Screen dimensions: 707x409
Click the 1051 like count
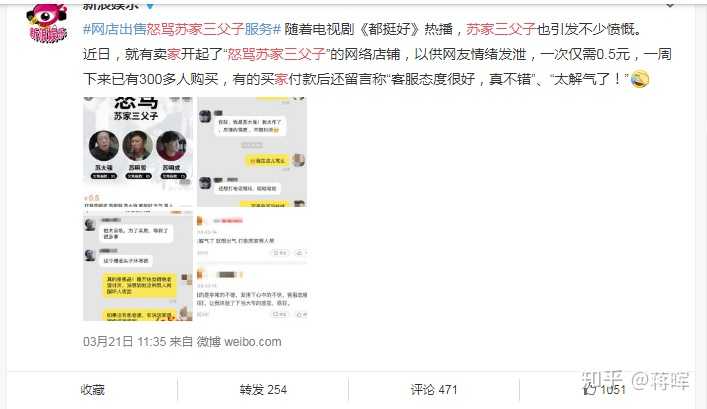(612, 390)
